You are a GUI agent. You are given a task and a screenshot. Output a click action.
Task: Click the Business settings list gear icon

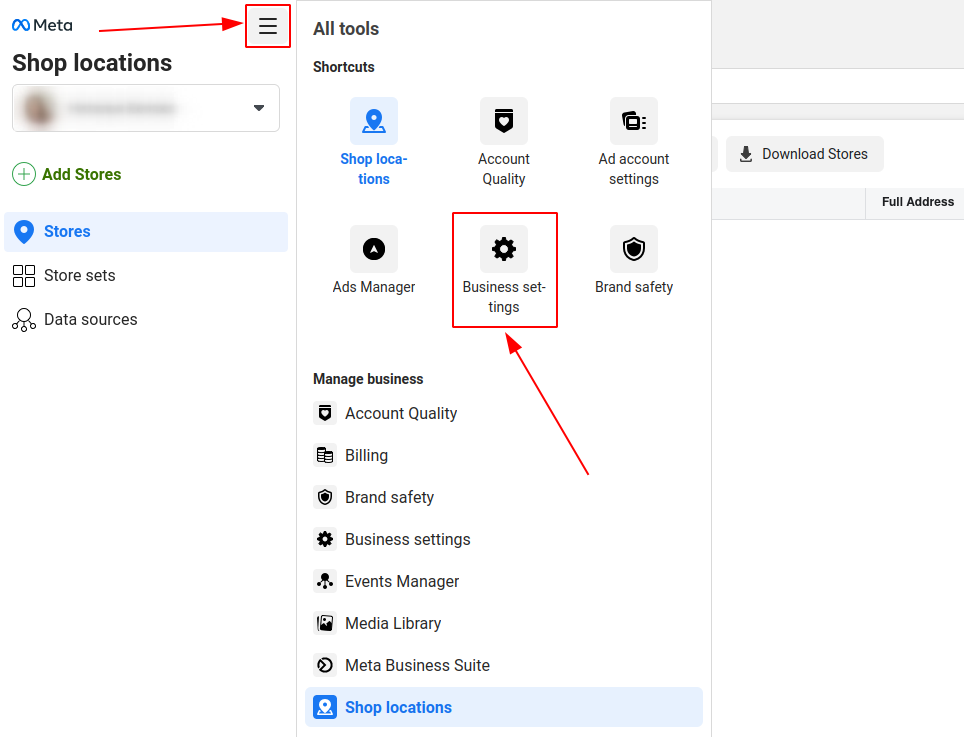pyautogui.click(x=325, y=539)
